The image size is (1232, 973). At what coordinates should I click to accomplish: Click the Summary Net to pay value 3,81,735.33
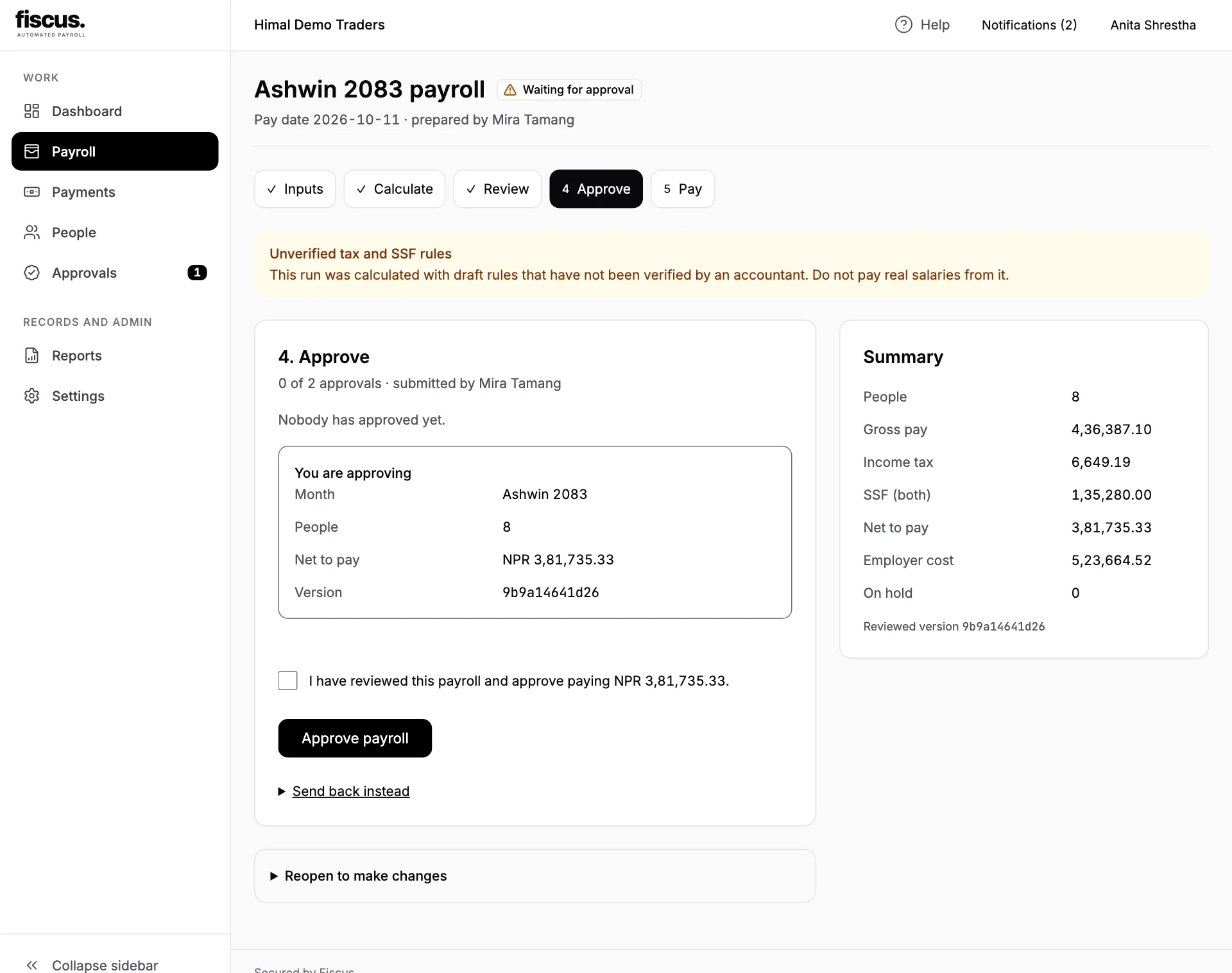click(x=1111, y=528)
